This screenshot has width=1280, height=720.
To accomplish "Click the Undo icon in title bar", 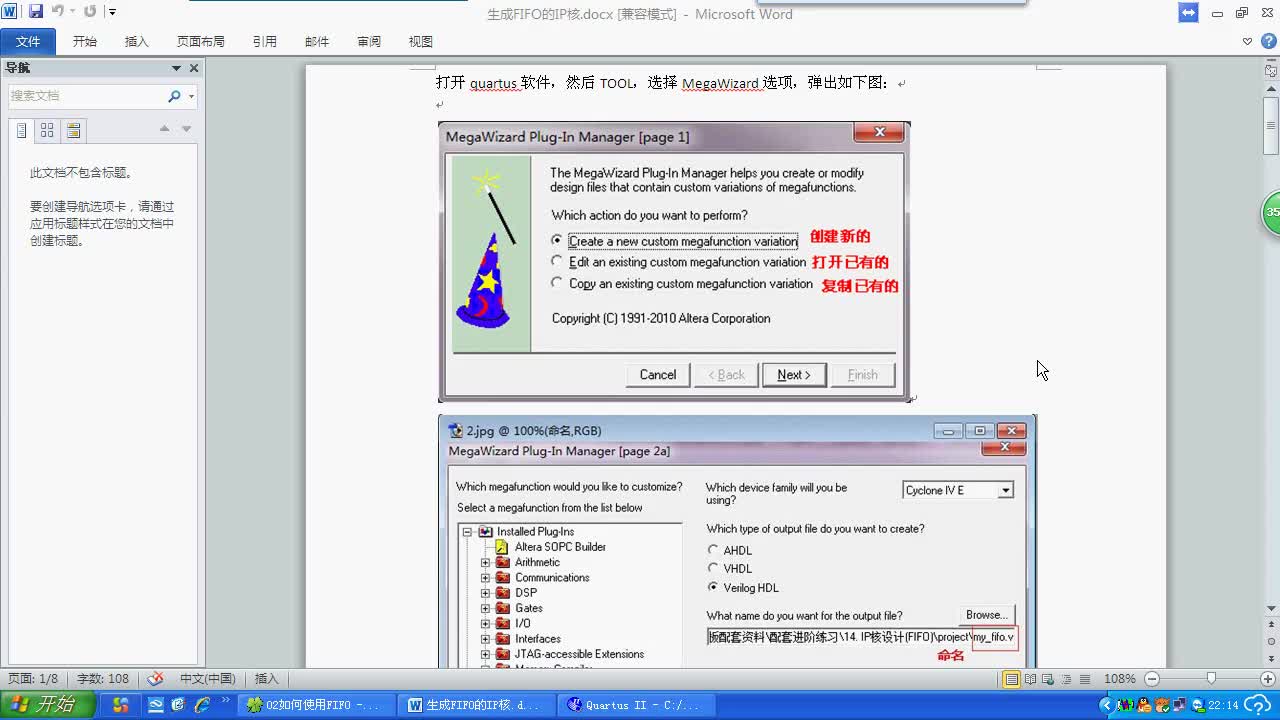I will tap(57, 12).
